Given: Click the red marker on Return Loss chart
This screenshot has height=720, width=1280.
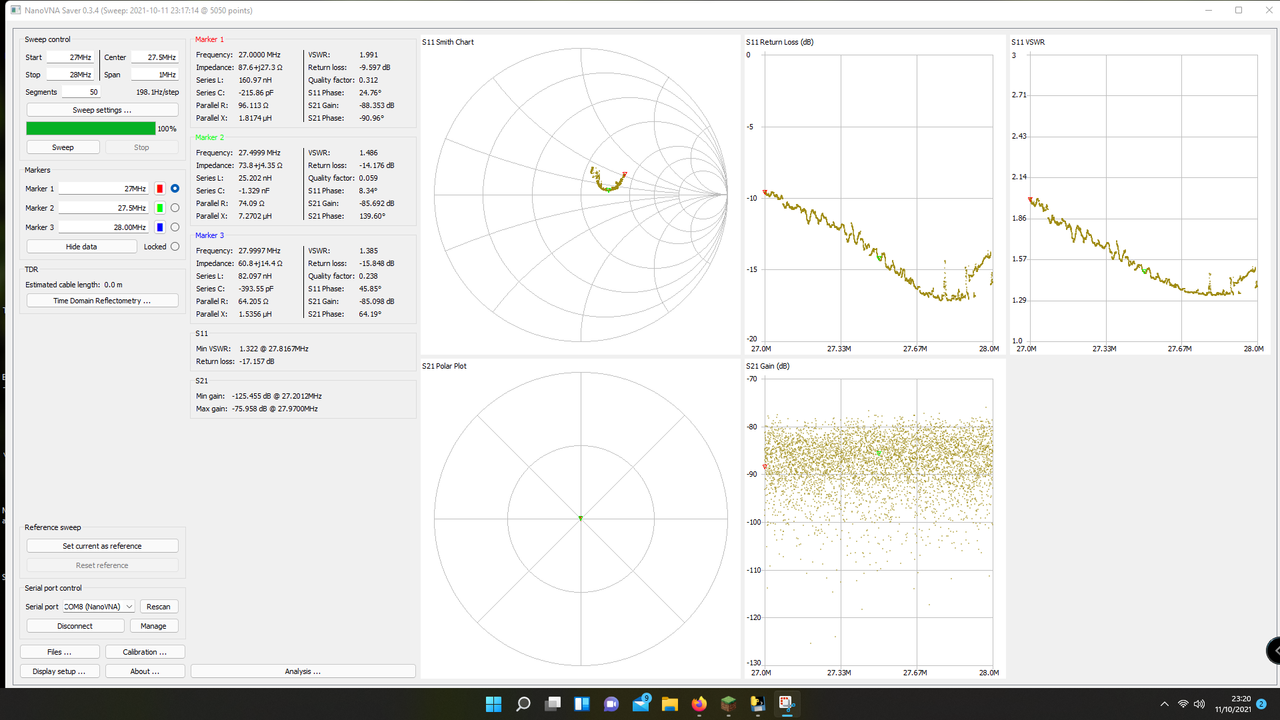Looking at the screenshot, I should click(765, 192).
